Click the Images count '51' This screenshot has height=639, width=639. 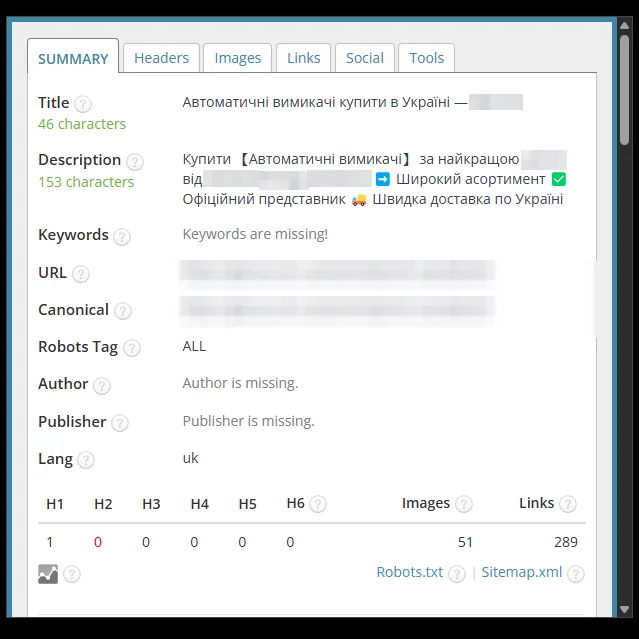pyautogui.click(x=465, y=542)
